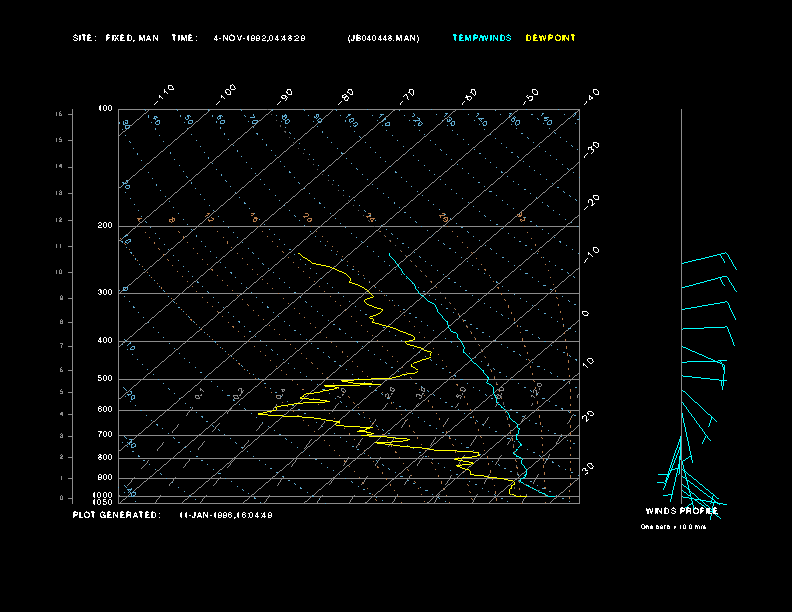
Task: Click the 900 pressure level label
Action: click(x=105, y=478)
